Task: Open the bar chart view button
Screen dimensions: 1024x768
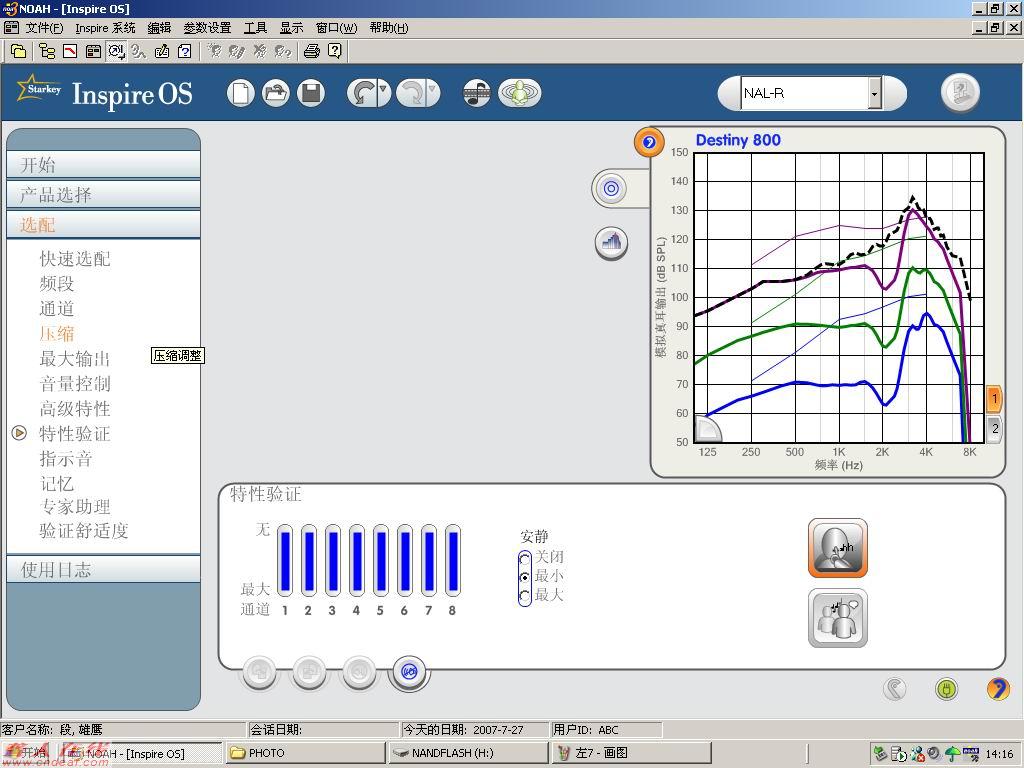Action: [x=611, y=243]
